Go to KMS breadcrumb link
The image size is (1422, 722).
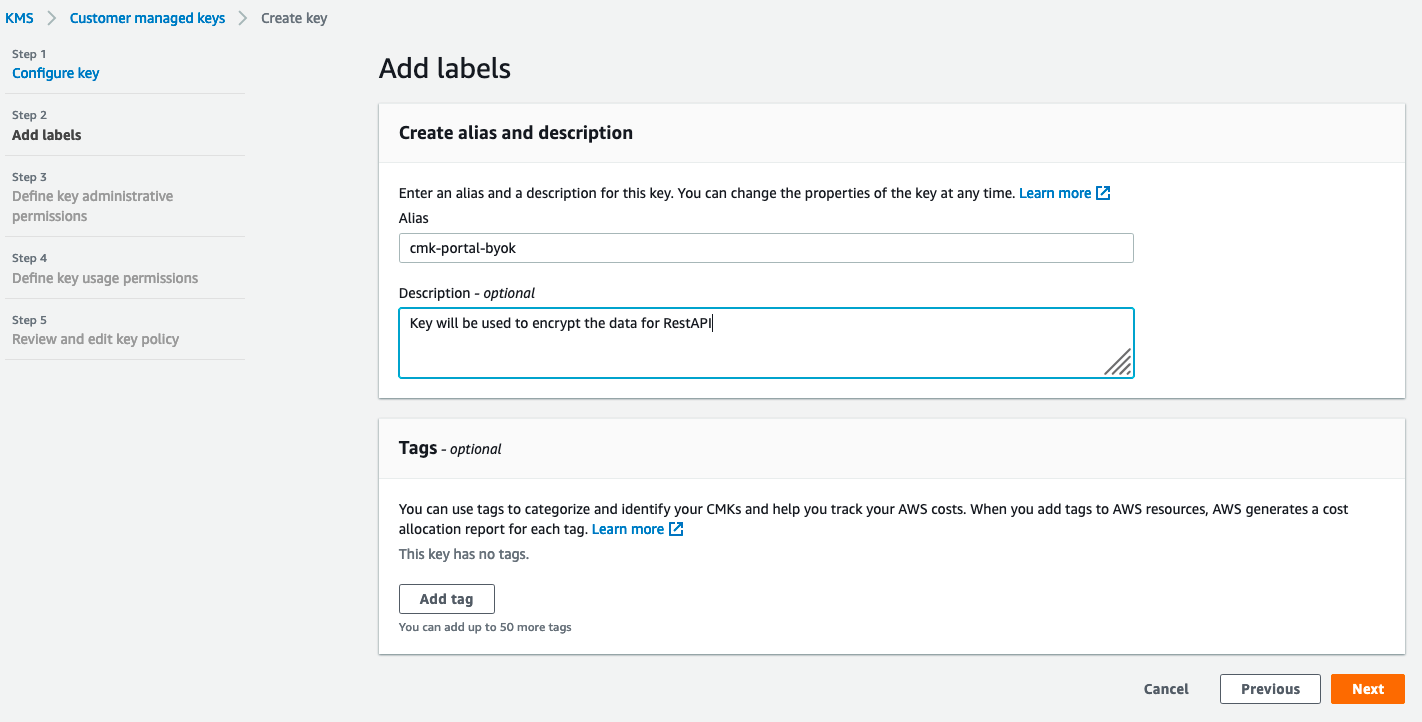(19, 18)
